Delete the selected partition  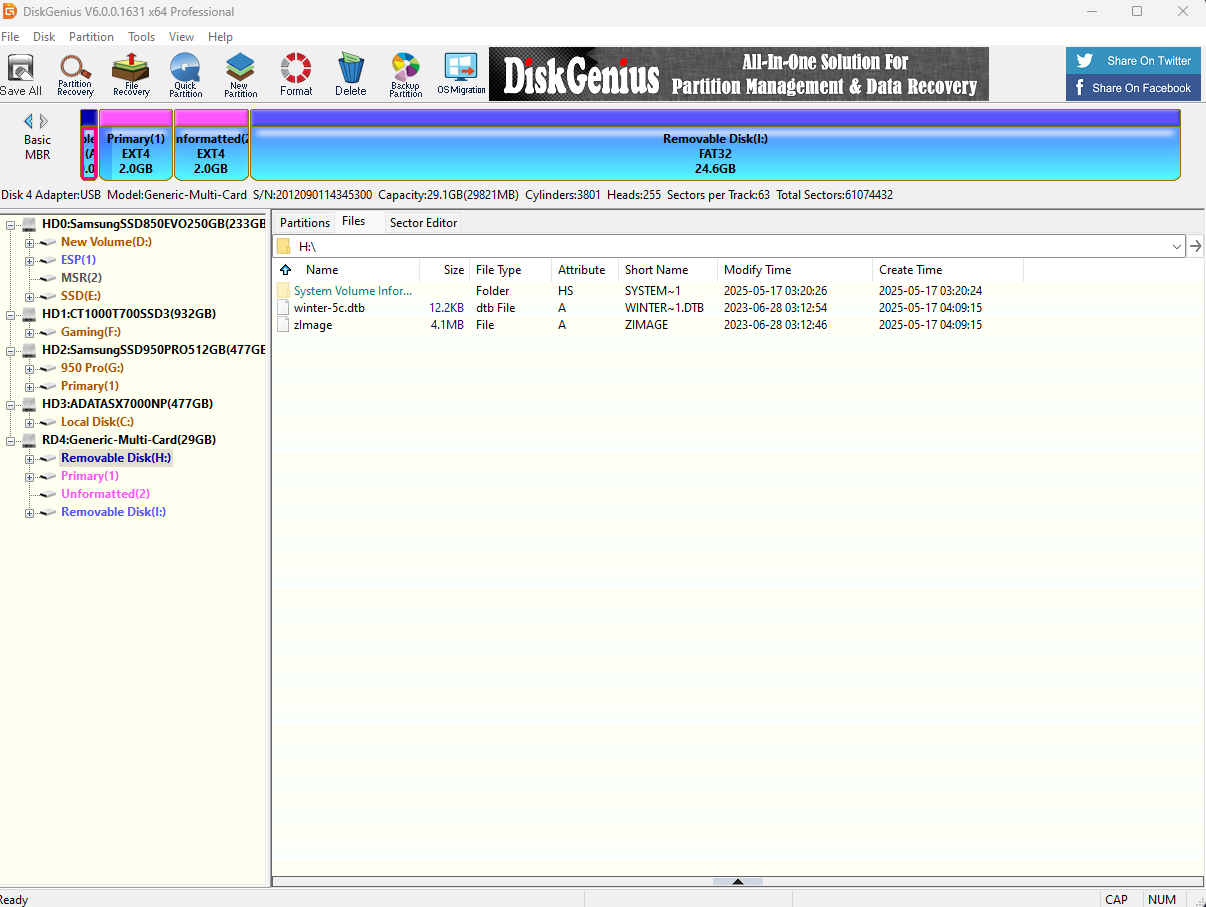(351, 73)
